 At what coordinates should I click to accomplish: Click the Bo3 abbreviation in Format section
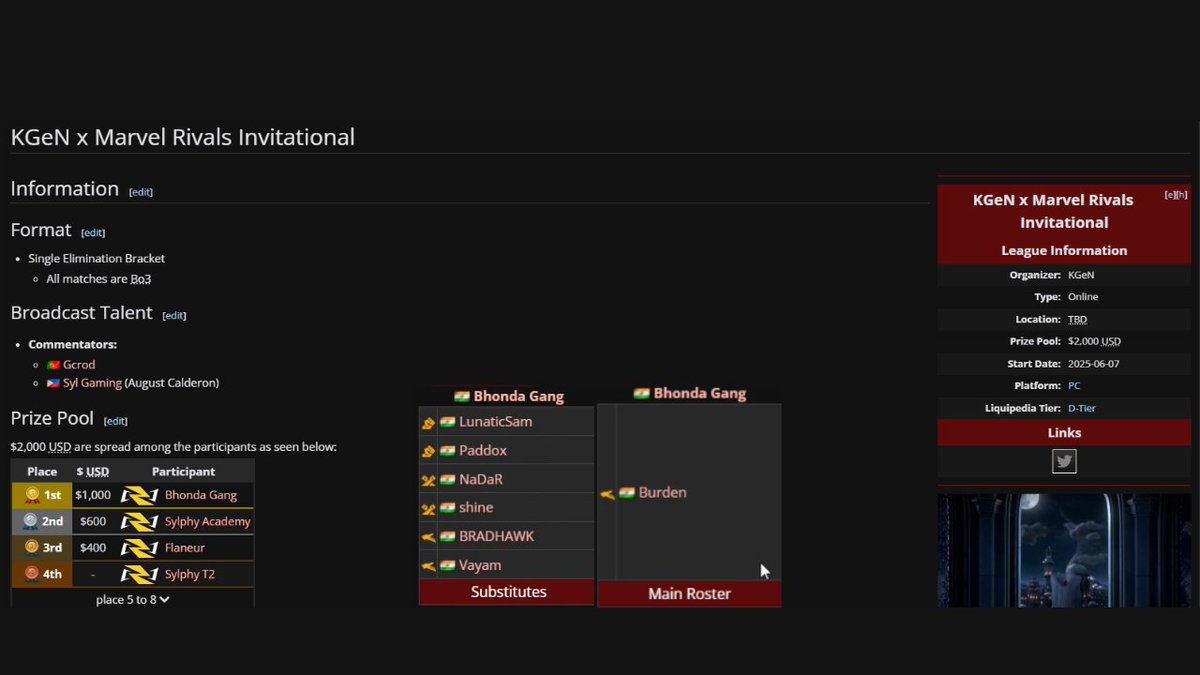[141, 279]
